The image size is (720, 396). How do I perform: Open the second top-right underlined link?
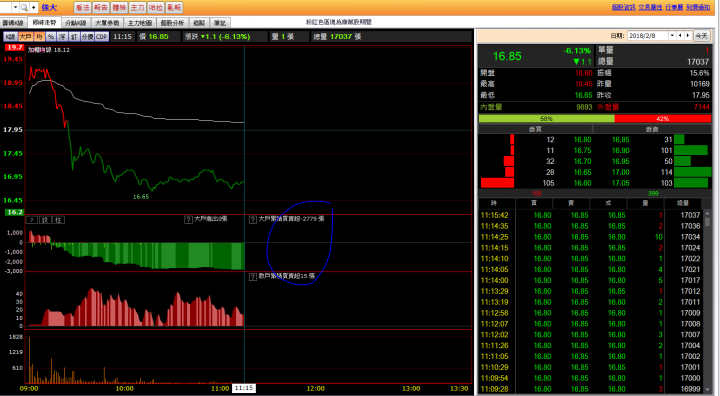pos(650,7)
